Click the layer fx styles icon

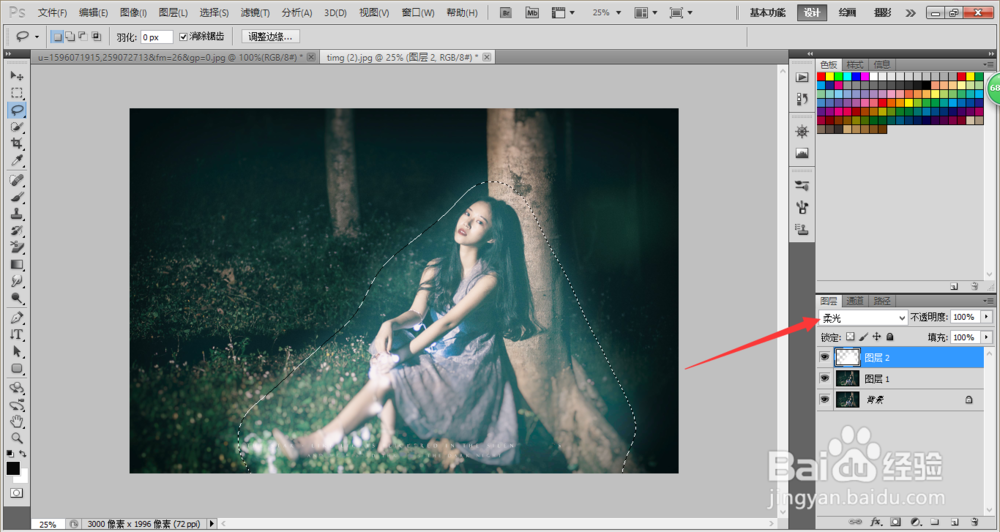(x=876, y=522)
